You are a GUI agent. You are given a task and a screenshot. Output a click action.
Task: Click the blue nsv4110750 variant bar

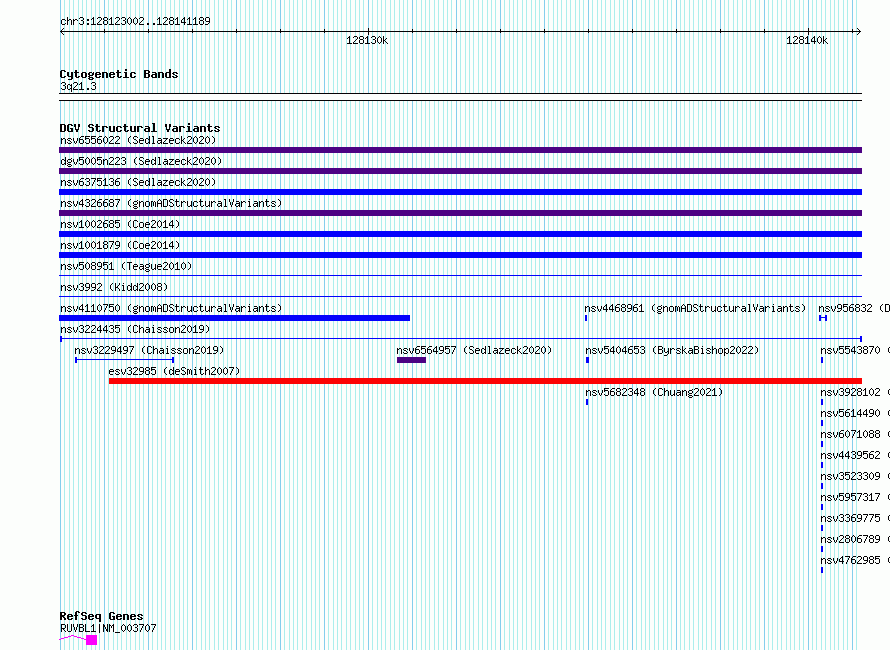point(234,318)
